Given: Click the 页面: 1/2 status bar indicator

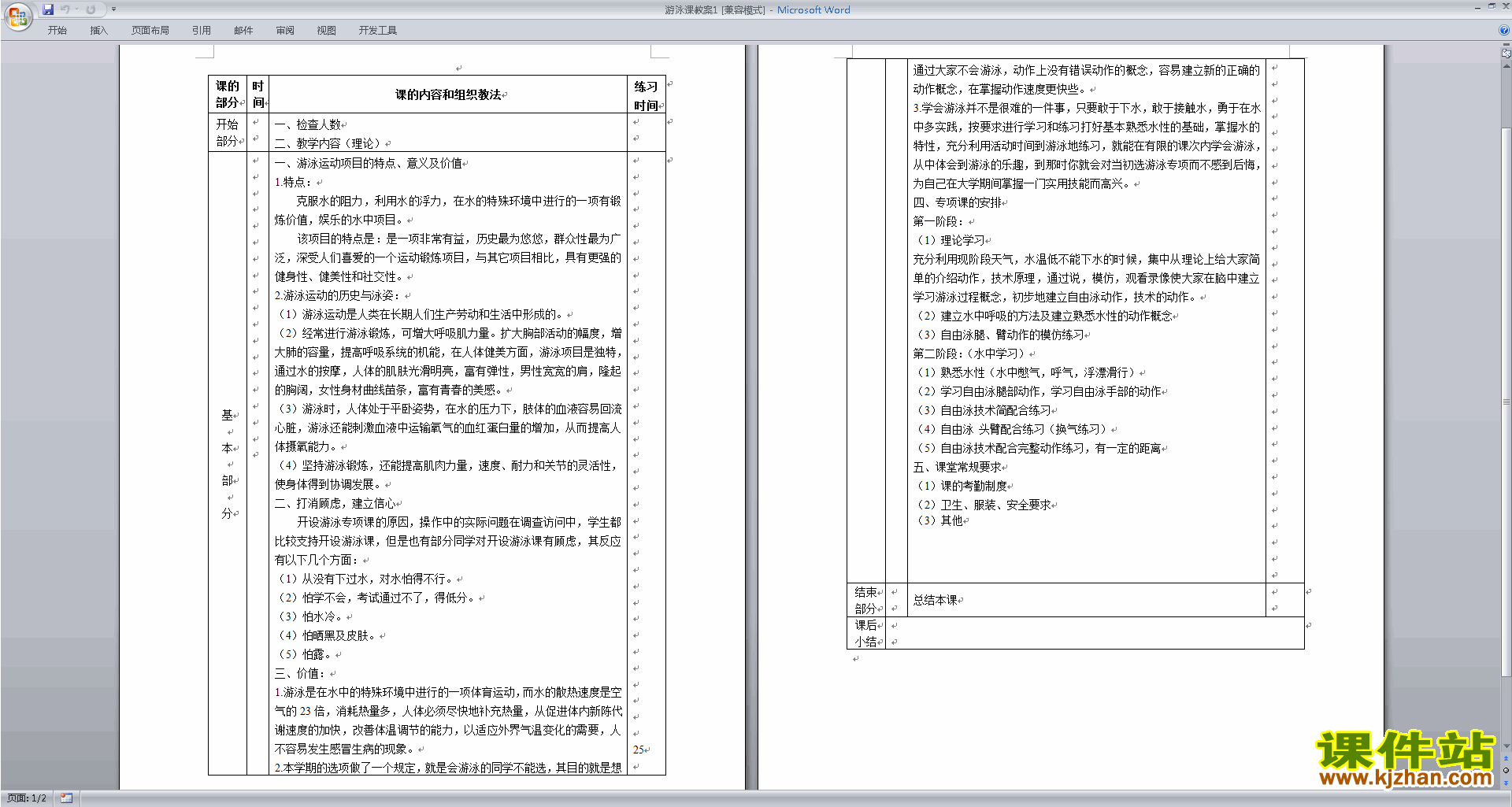Looking at the screenshot, I should pyautogui.click(x=27, y=798).
